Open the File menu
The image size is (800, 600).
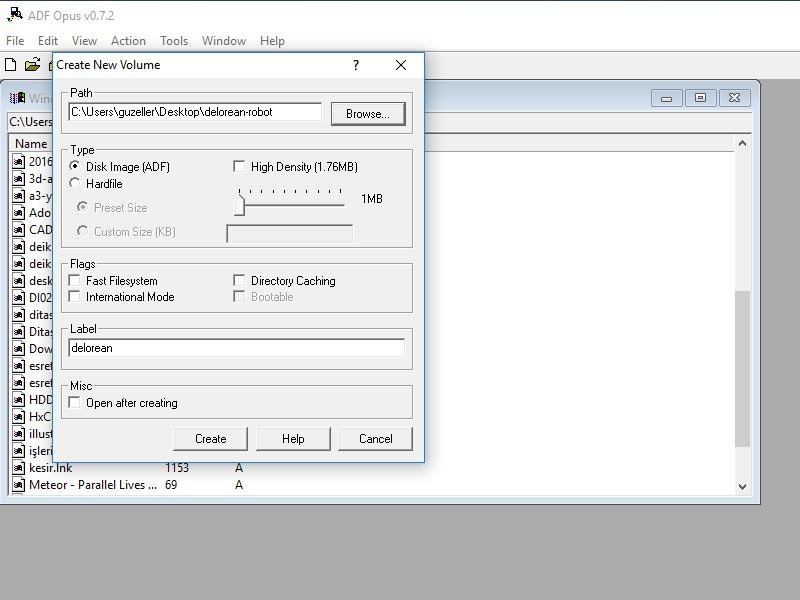click(15, 41)
